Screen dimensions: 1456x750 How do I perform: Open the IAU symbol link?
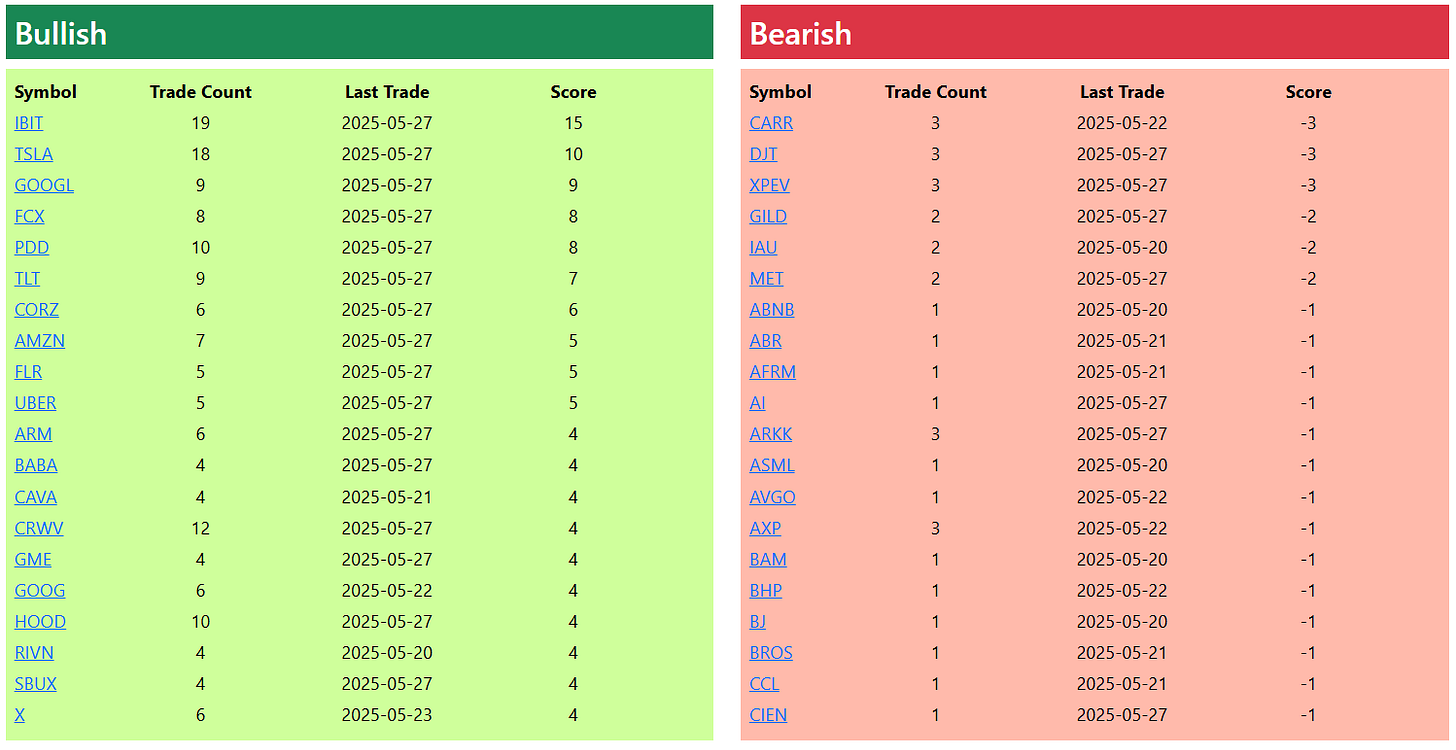(764, 247)
